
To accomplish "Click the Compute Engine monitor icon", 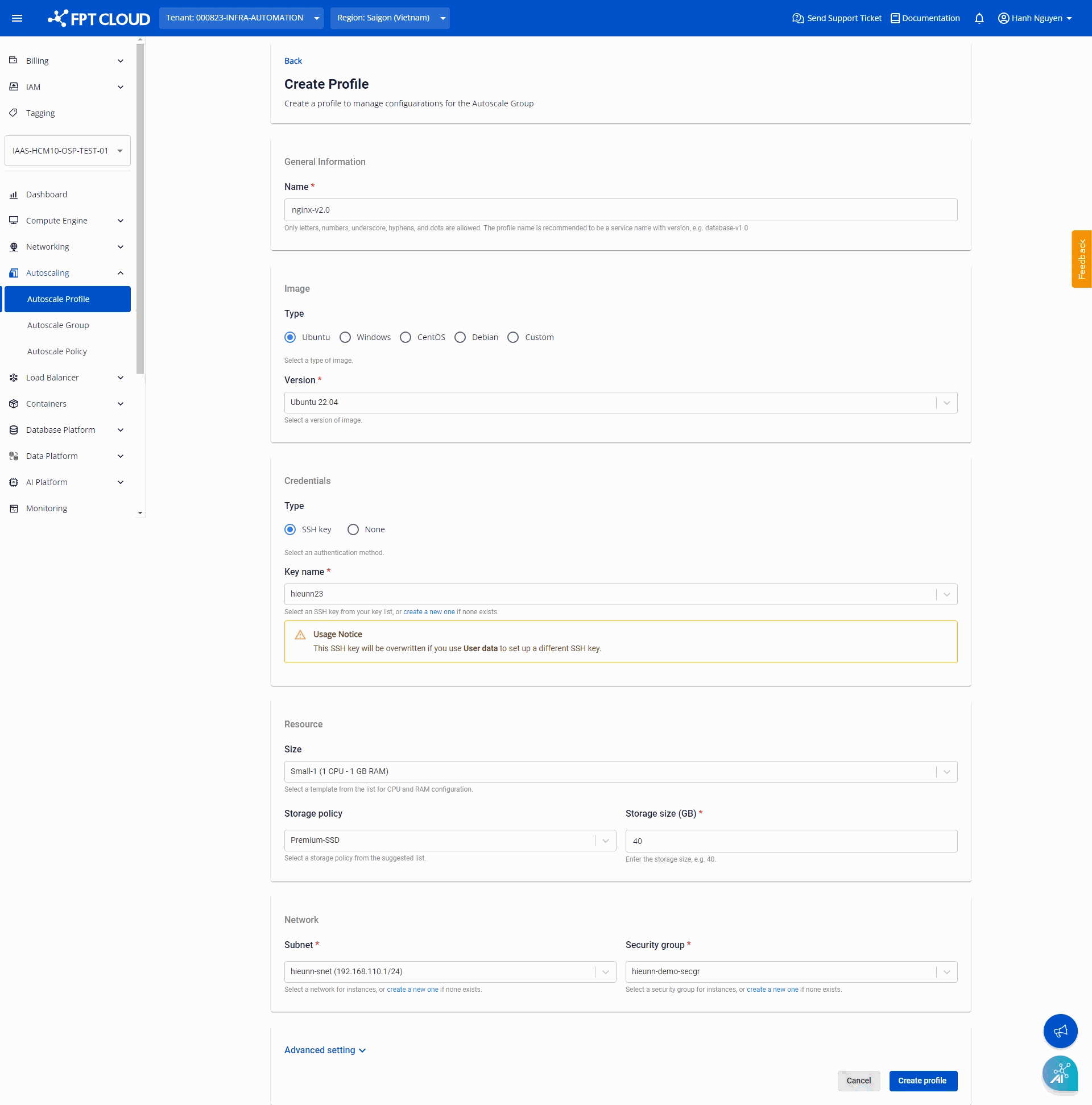I will [x=14, y=221].
